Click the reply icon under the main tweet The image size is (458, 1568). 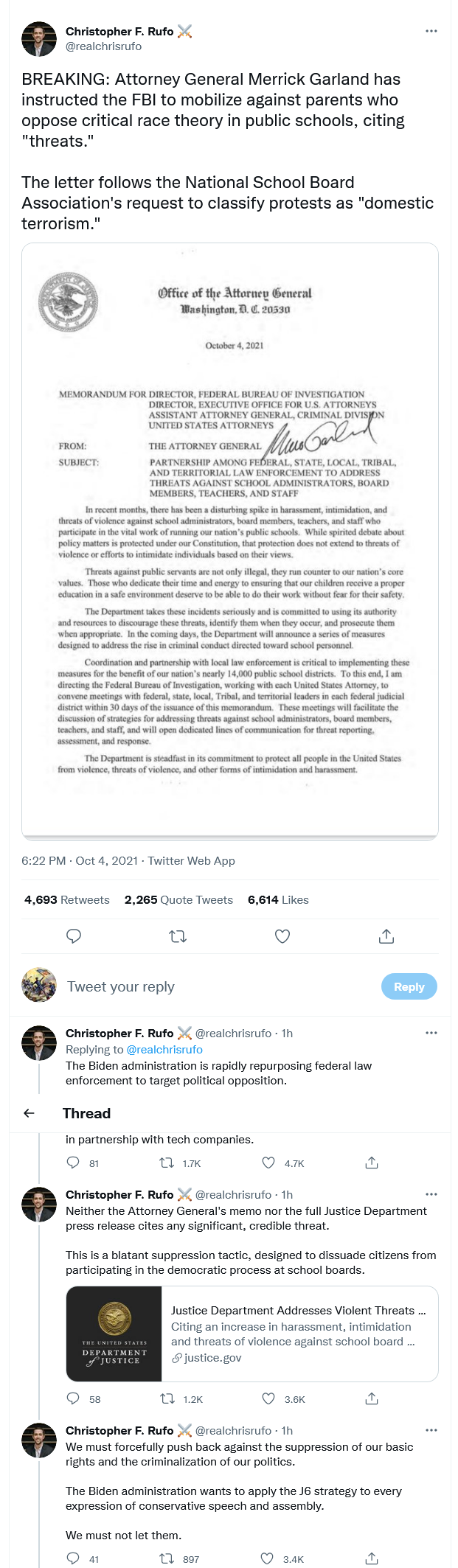point(74,936)
